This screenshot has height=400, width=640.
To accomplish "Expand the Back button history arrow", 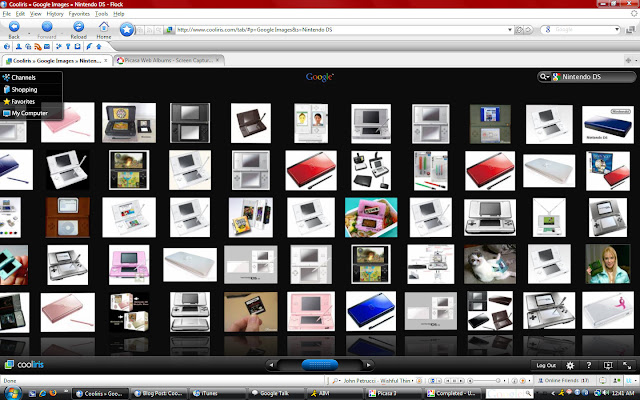I will point(29,33).
